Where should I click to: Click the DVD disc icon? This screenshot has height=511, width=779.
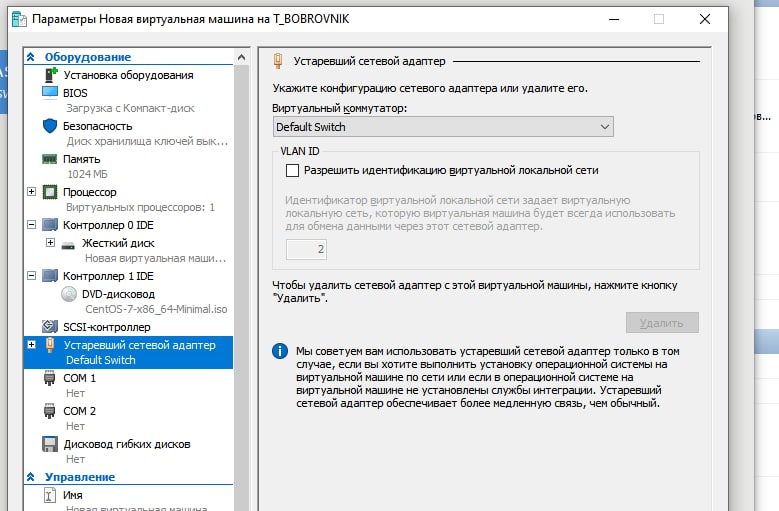click(x=69, y=294)
